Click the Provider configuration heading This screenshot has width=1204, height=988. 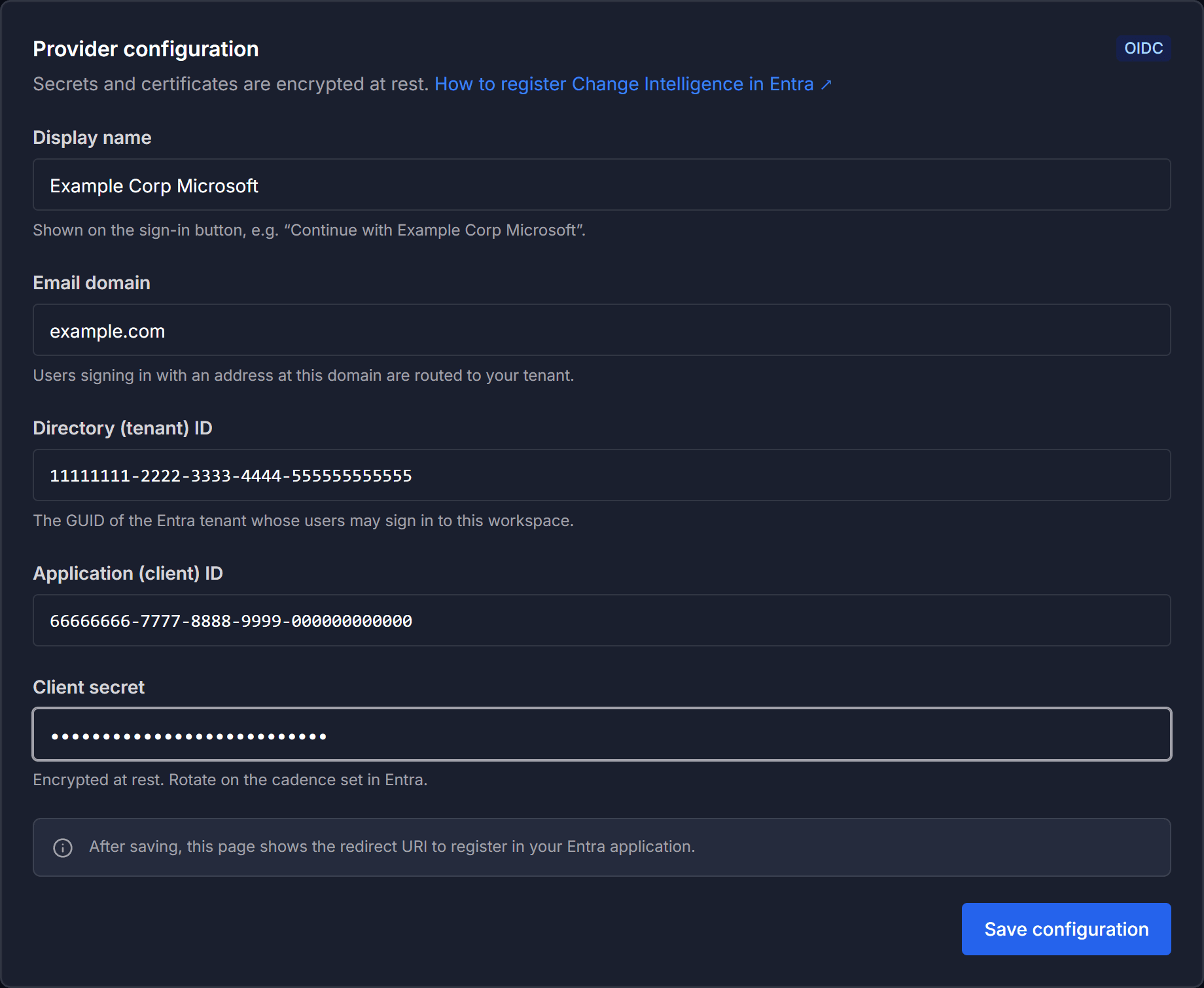(x=146, y=49)
